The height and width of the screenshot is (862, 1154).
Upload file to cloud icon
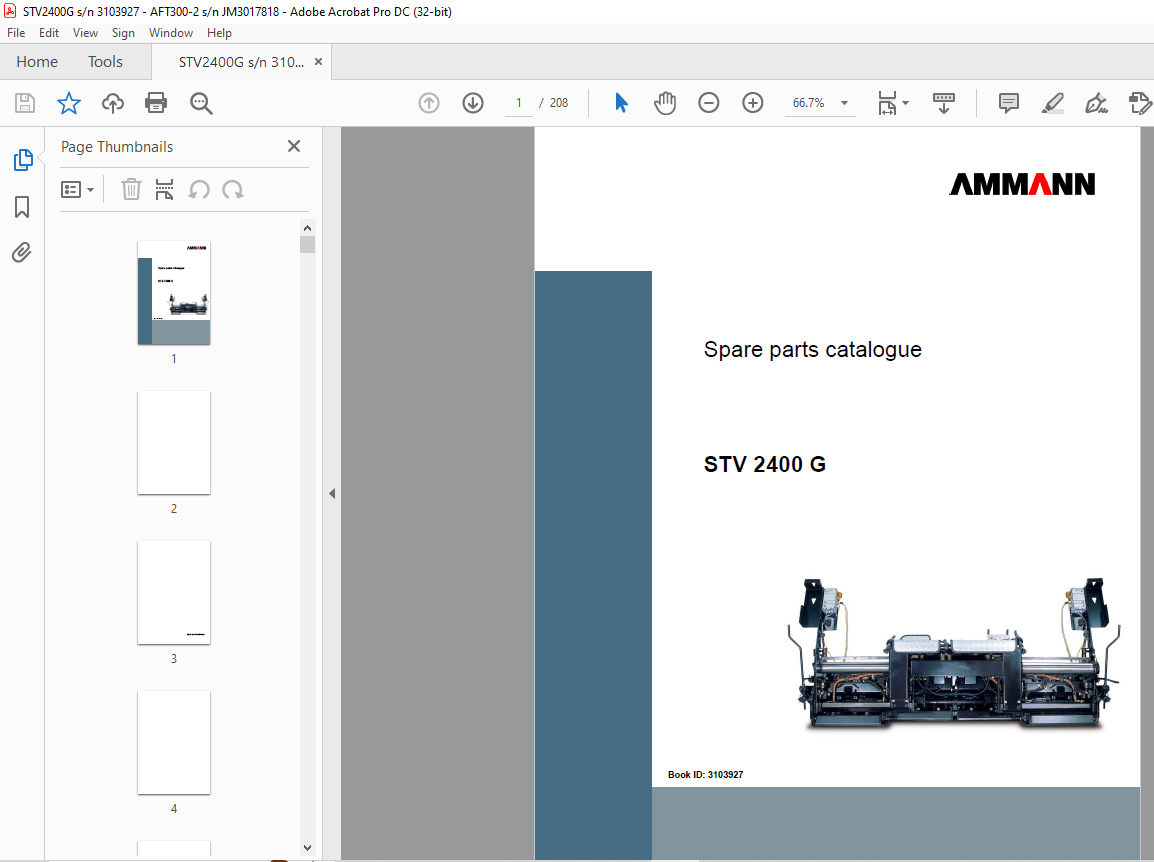pyautogui.click(x=113, y=103)
